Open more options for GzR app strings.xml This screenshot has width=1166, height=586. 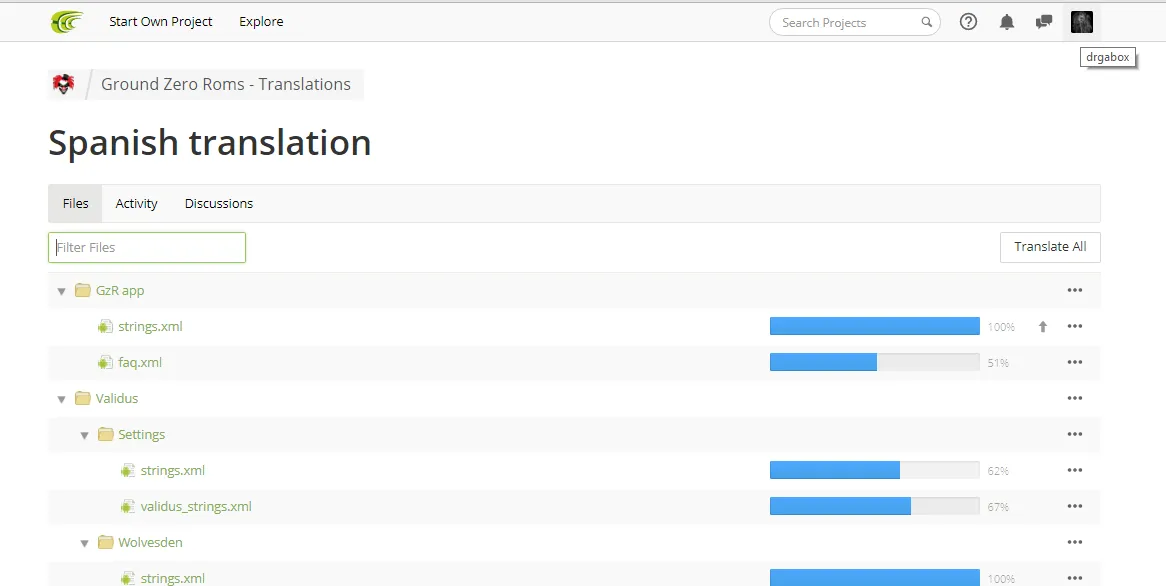[1075, 326]
